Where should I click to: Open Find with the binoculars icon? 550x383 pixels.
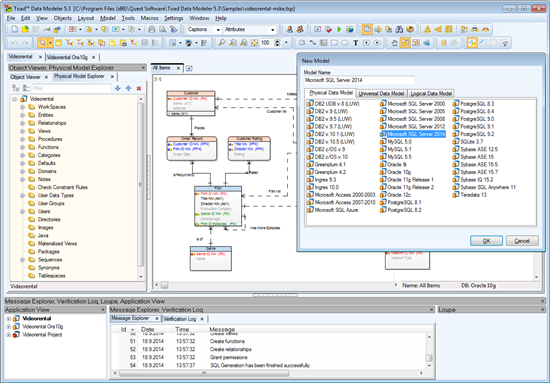click(x=399, y=29)
